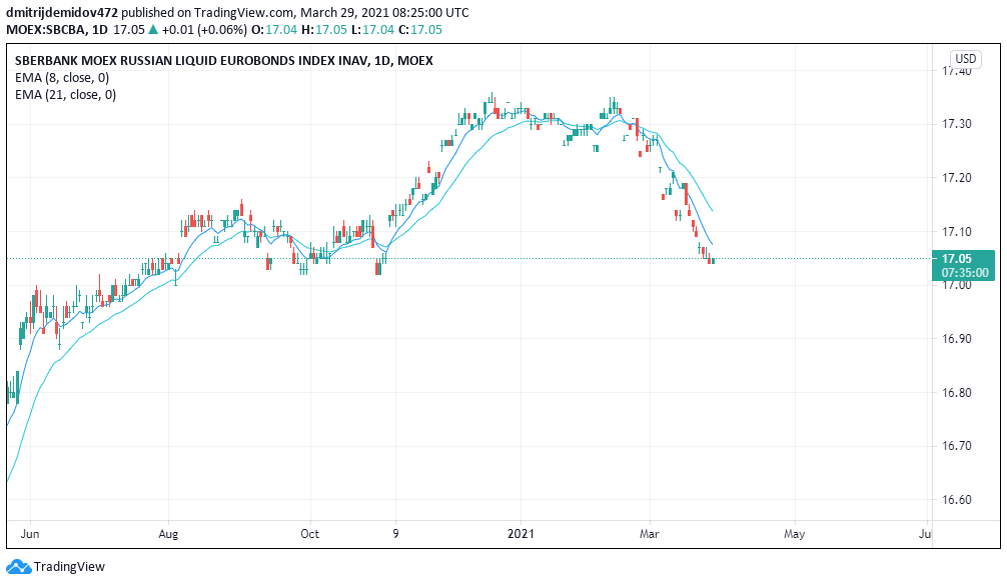Image resolution: width=1007 pixels, height=585 pixels.
Task: Click the 16.80 price axis label
Action: (x=956, y=393)
